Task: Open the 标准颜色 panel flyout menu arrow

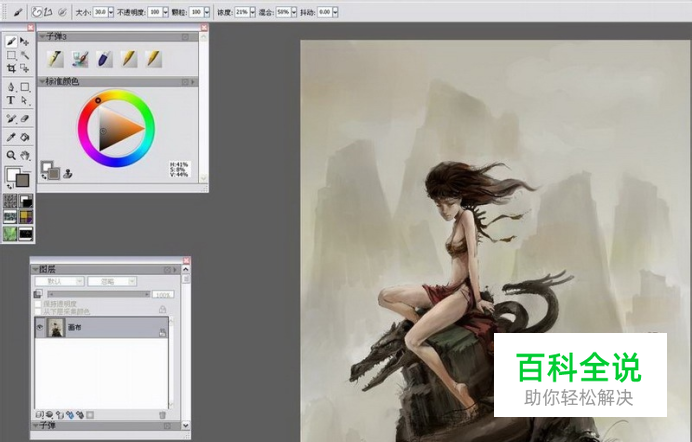Action: [x=193, y=82]
